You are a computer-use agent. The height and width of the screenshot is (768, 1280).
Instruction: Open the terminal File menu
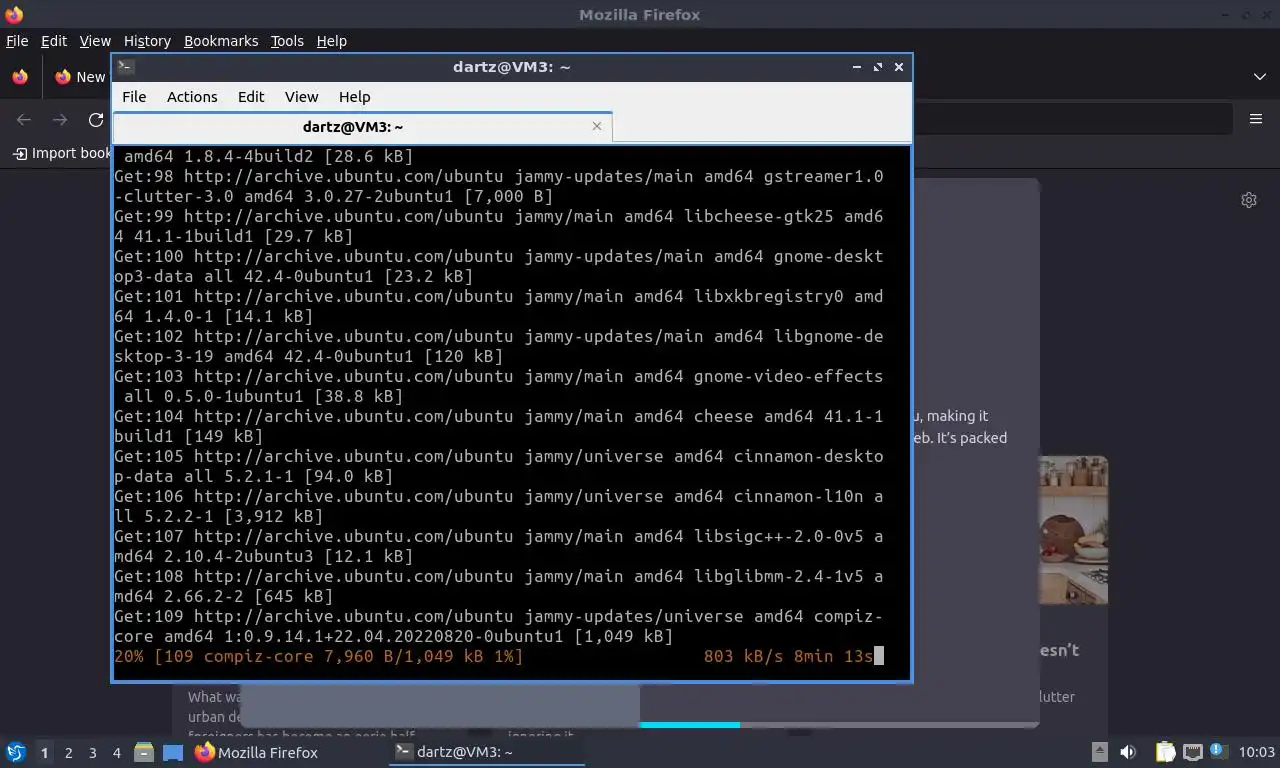tap(134, 97)
